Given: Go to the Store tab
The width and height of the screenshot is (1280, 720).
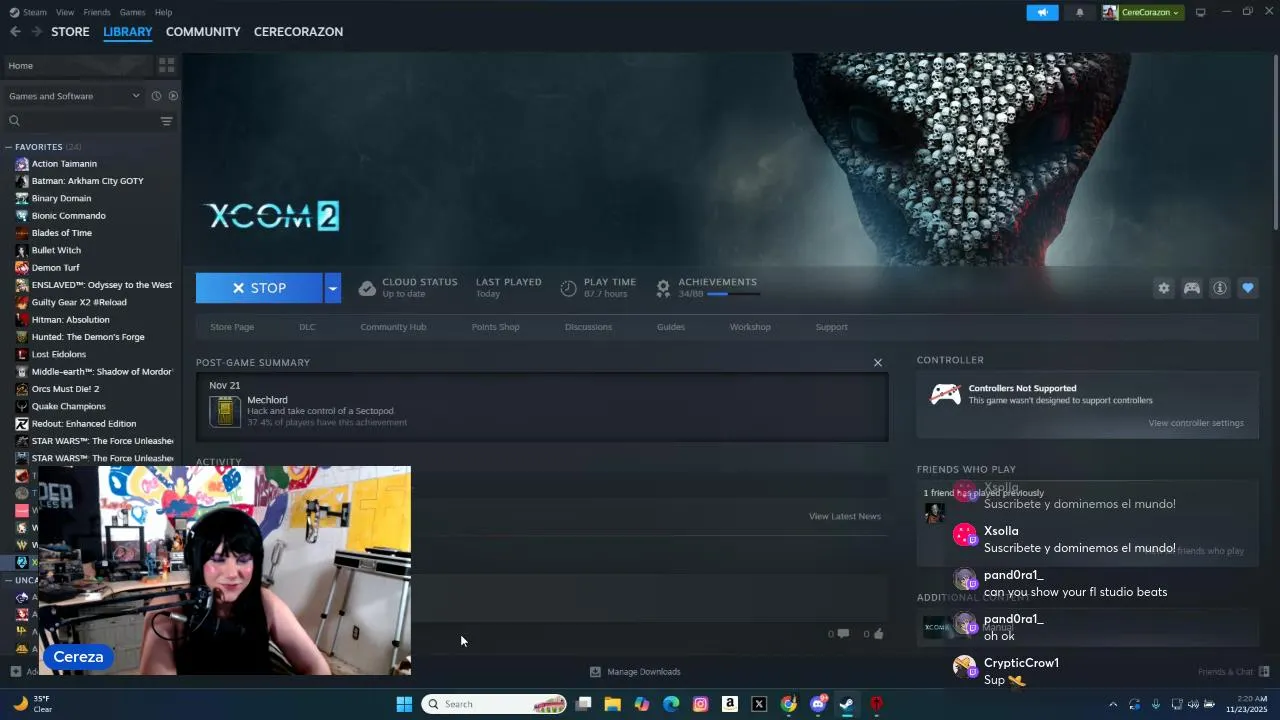Looking at the screenshot, I should (x=70, y=32).
